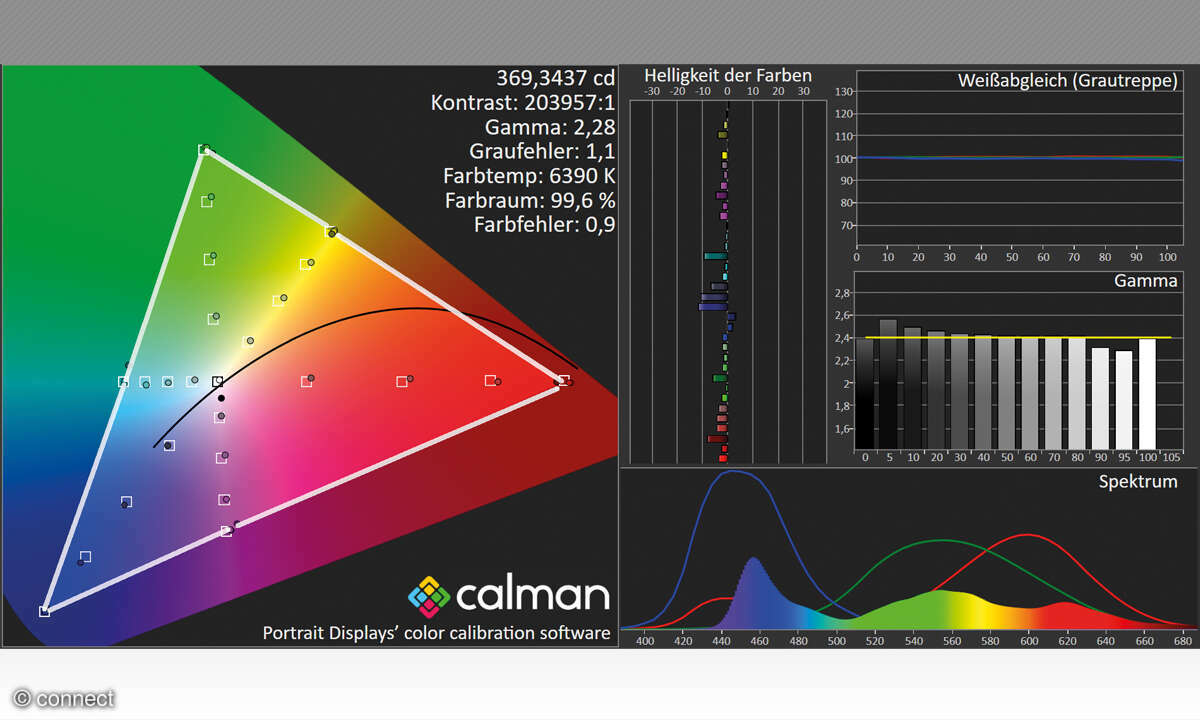Click the white point marker in gamut center
This screenshot has height=720, width=1200.
(217, 381)
